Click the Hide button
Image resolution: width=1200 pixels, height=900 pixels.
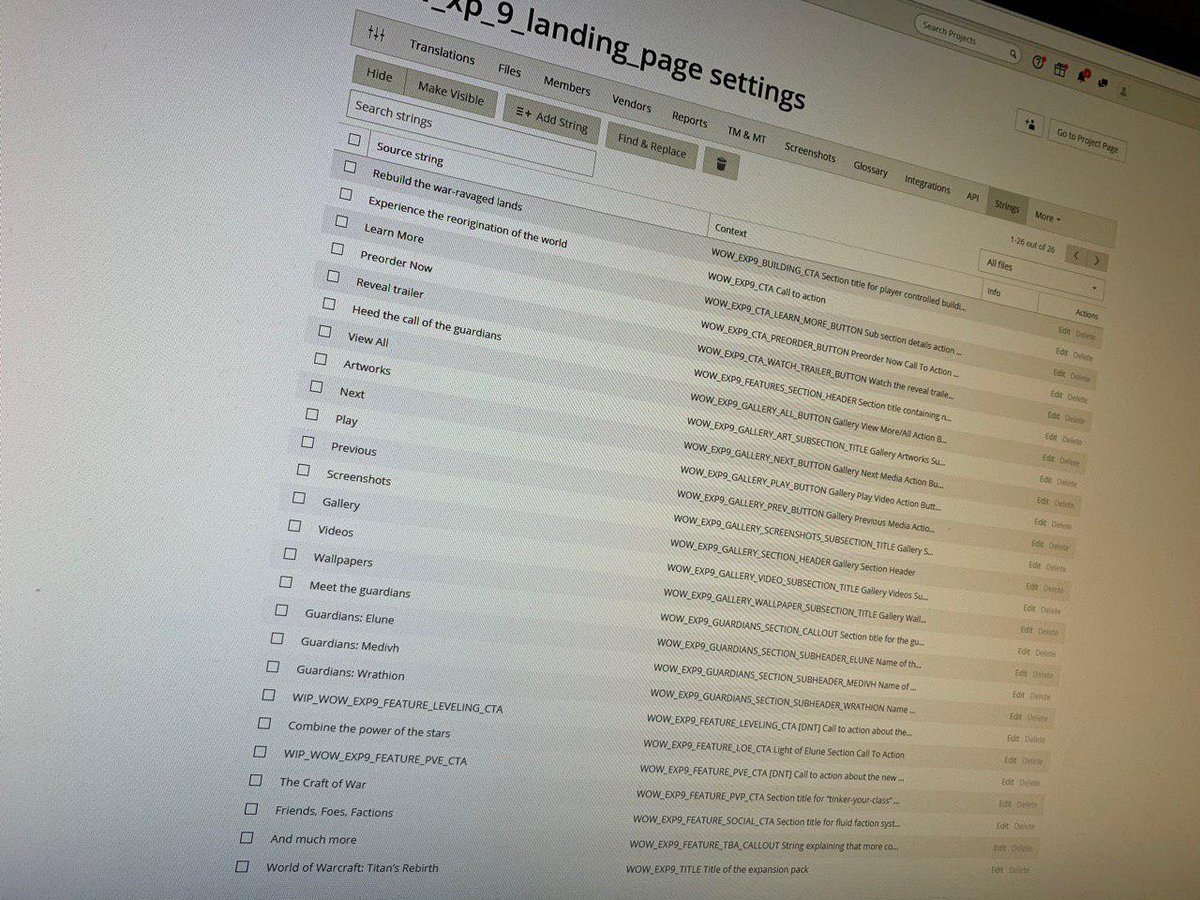click(379, 76)
